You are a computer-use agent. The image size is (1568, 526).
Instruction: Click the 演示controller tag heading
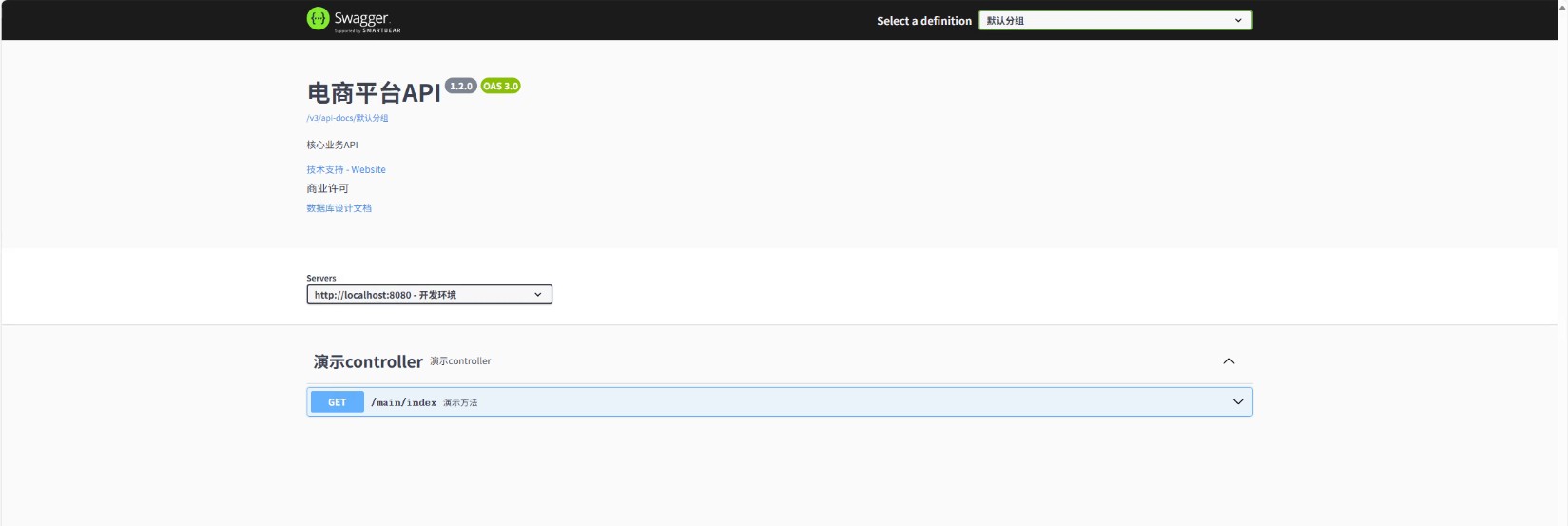point(368,362)
